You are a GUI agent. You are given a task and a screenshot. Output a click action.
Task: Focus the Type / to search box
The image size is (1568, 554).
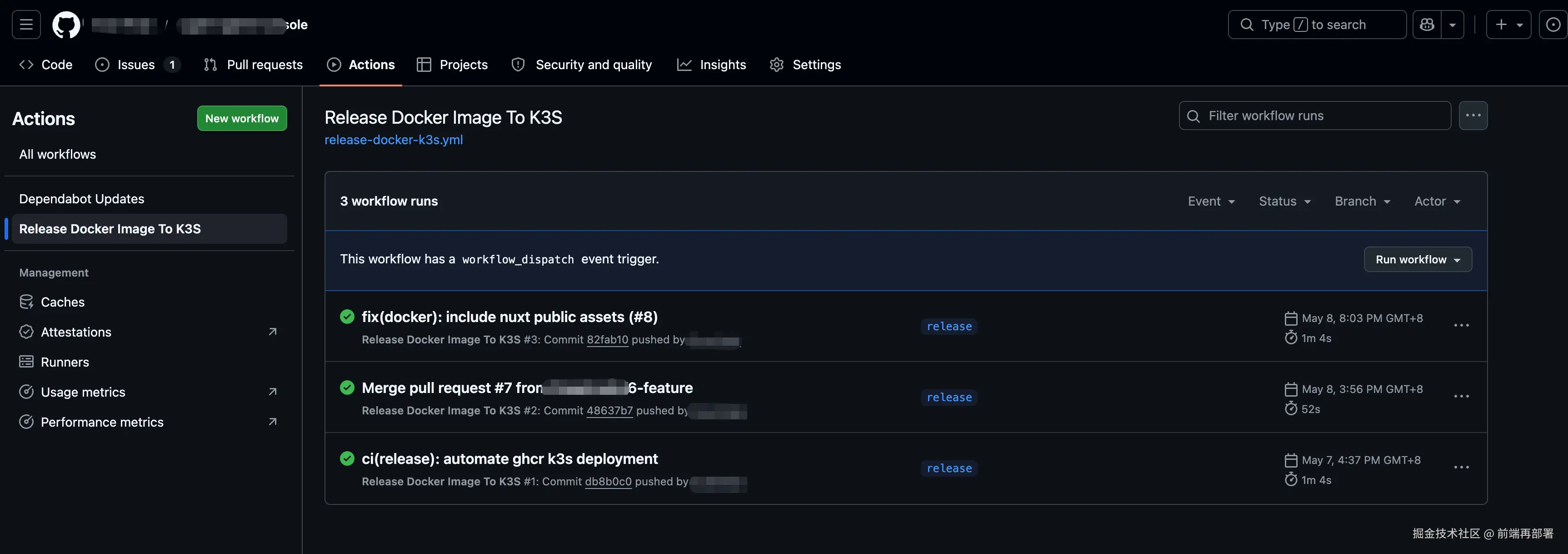point(1317,25)
